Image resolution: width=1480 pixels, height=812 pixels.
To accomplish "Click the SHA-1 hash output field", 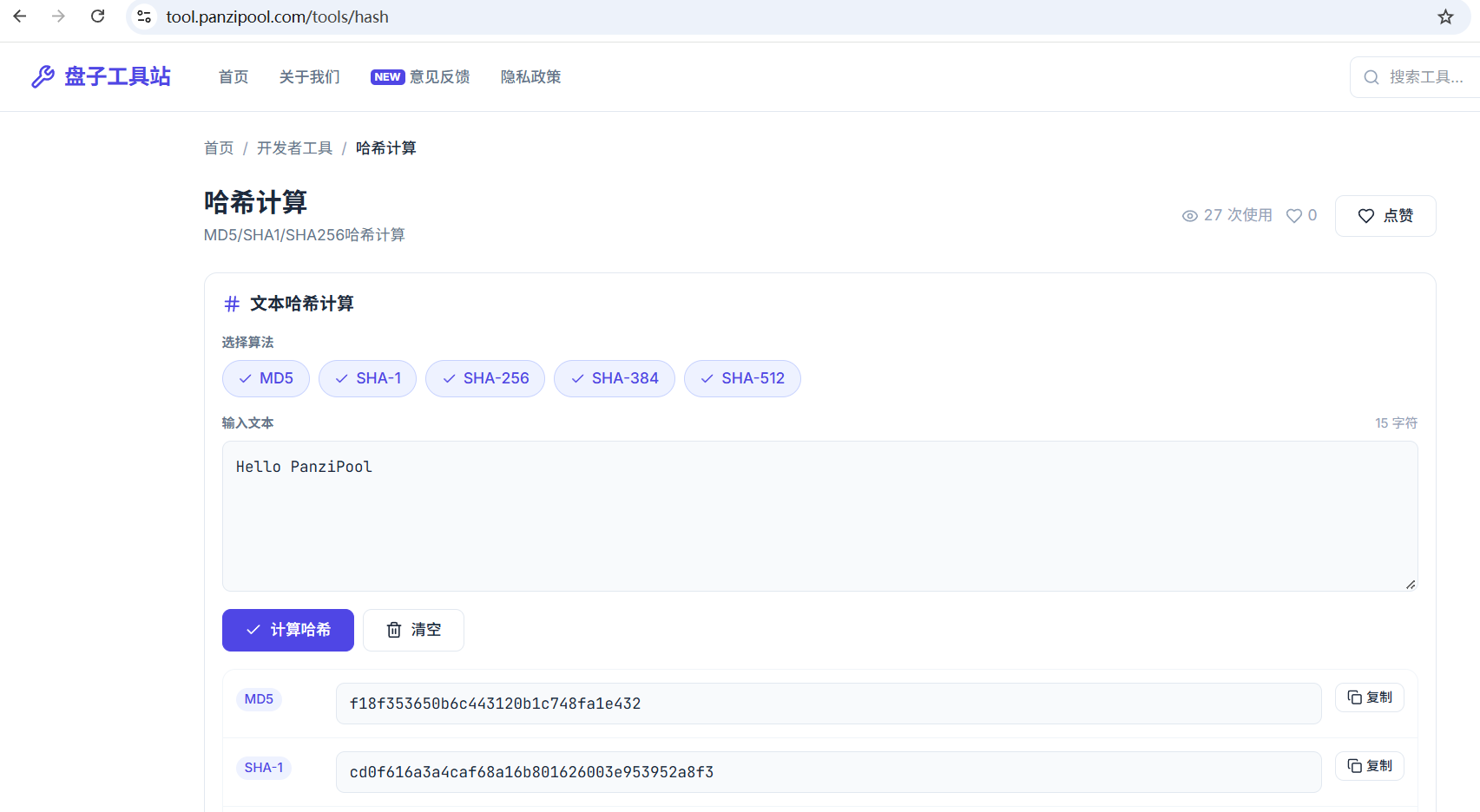I will coord(829,772).
